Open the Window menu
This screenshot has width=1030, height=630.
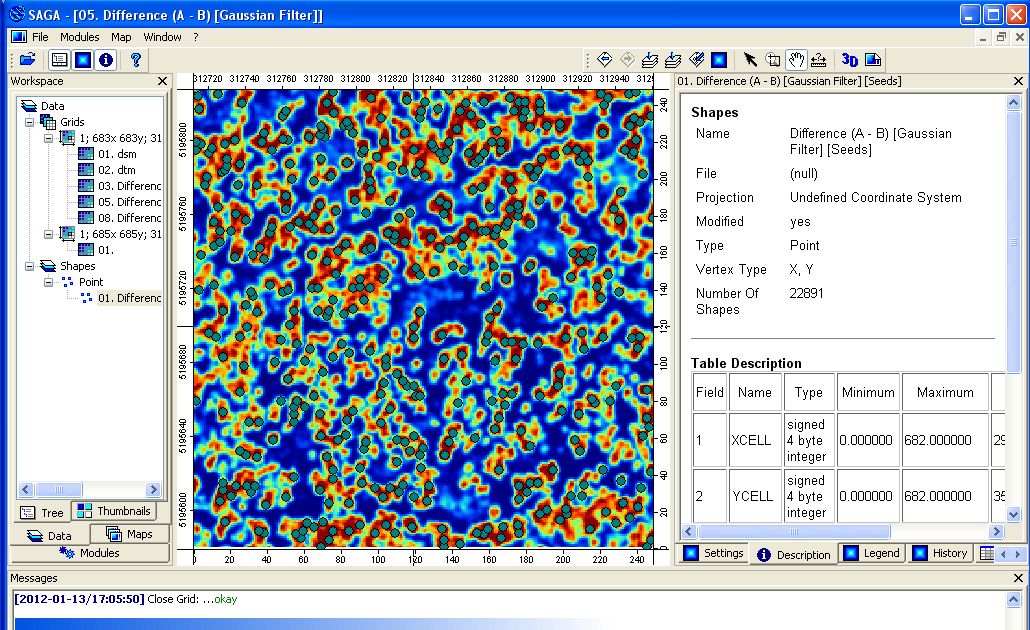point(162,37)
